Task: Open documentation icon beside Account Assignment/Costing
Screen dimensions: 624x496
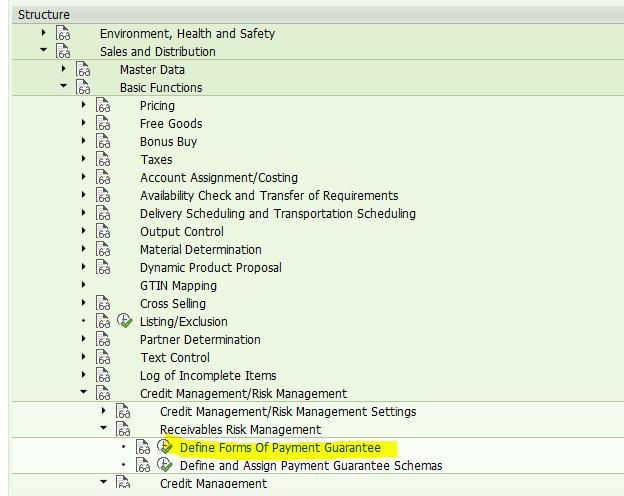Action: click(x=103, y=178)
